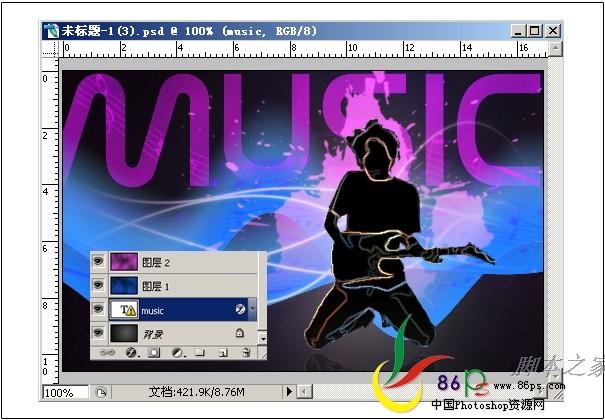Screen dimensions: 605x420
Task: Close the document window
Action: 553,31
